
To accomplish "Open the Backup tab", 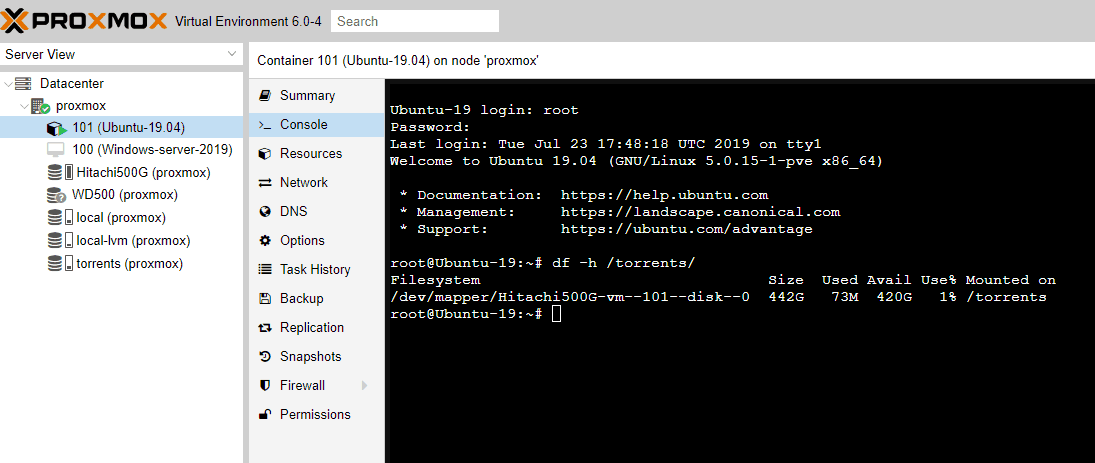I will tap(316, 299).
